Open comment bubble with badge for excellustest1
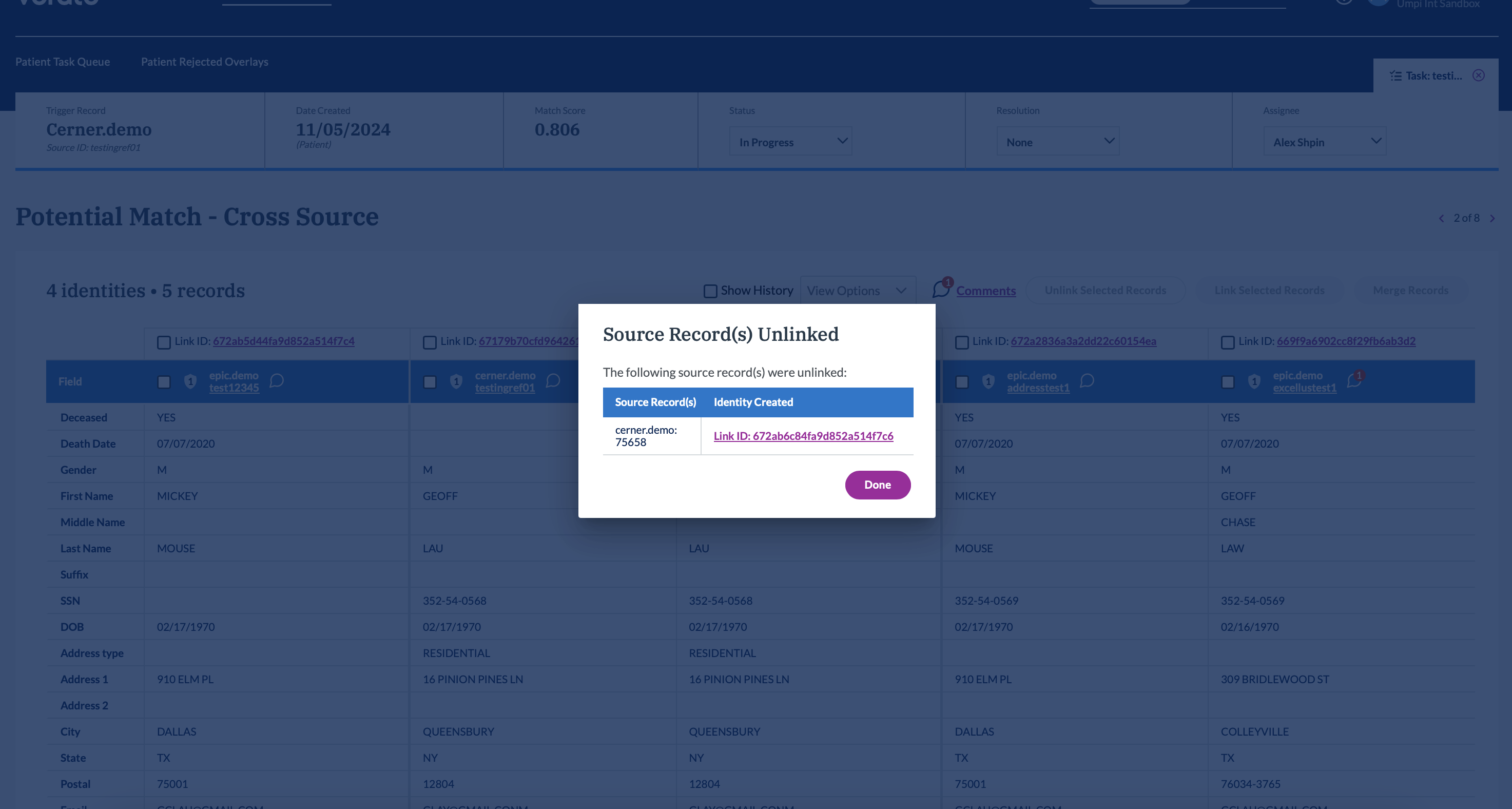 point(1354,381)
